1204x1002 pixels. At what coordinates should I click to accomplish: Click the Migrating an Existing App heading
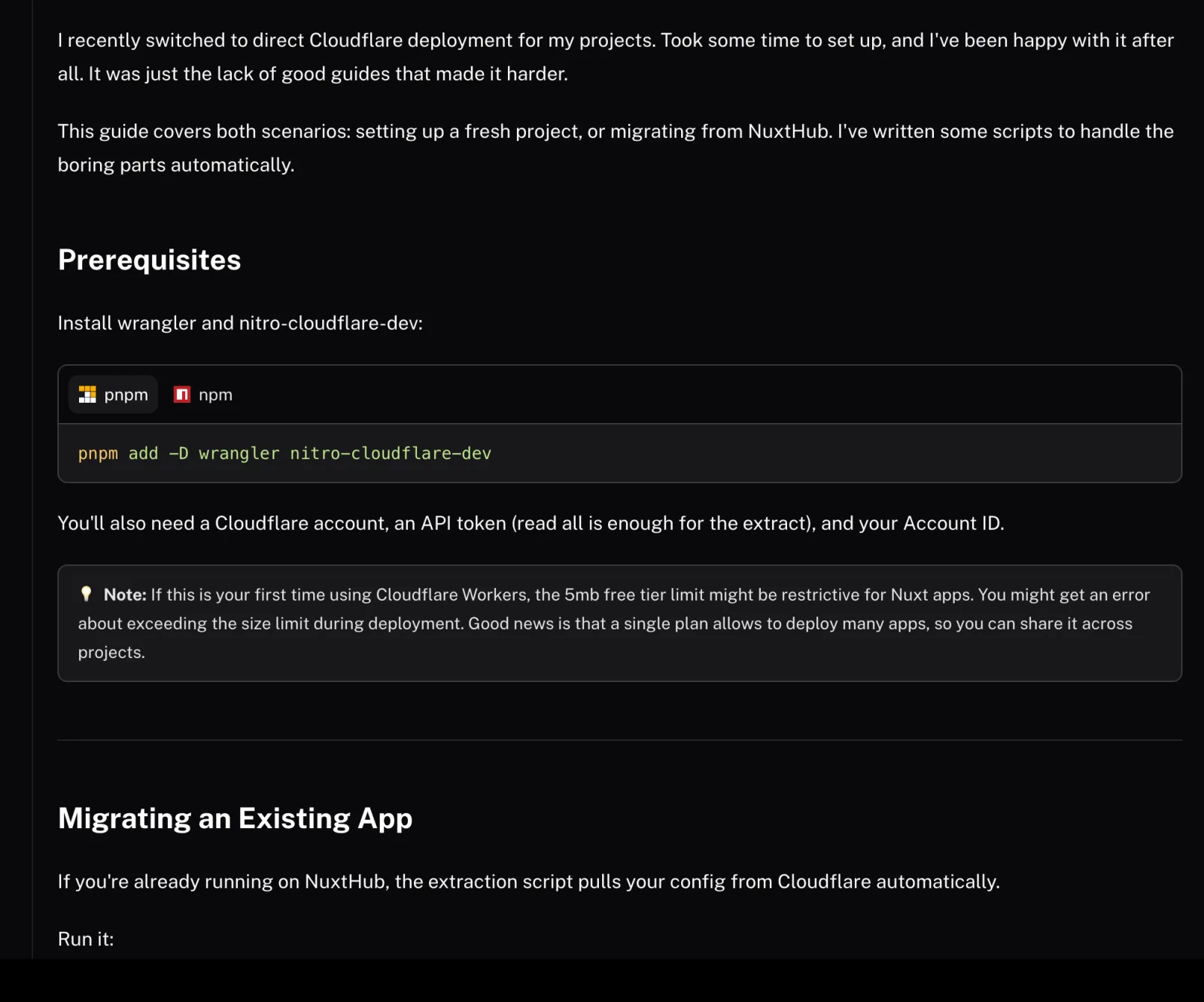pos(236,818)
